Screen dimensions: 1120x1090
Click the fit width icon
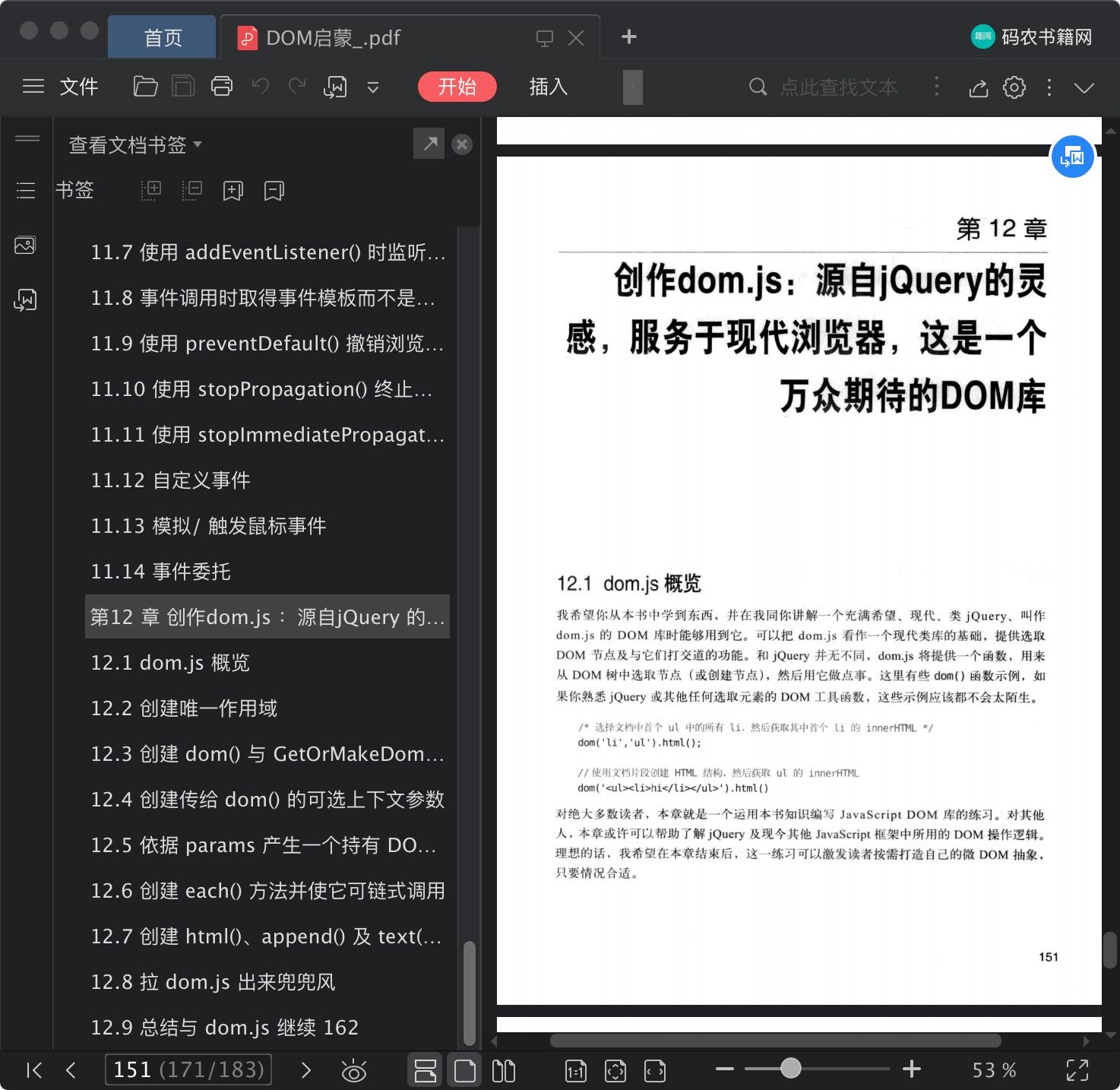(x=655, y=1071)
